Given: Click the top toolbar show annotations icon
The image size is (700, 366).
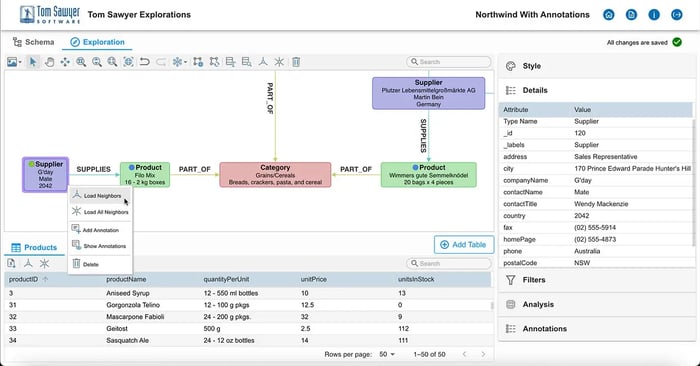Looking at the screenshot, I should [246, 62].
